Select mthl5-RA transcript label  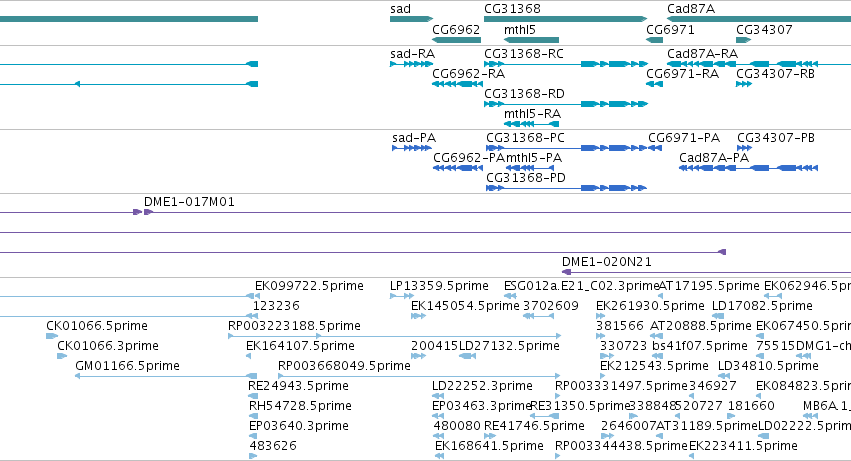pos(532,114)
